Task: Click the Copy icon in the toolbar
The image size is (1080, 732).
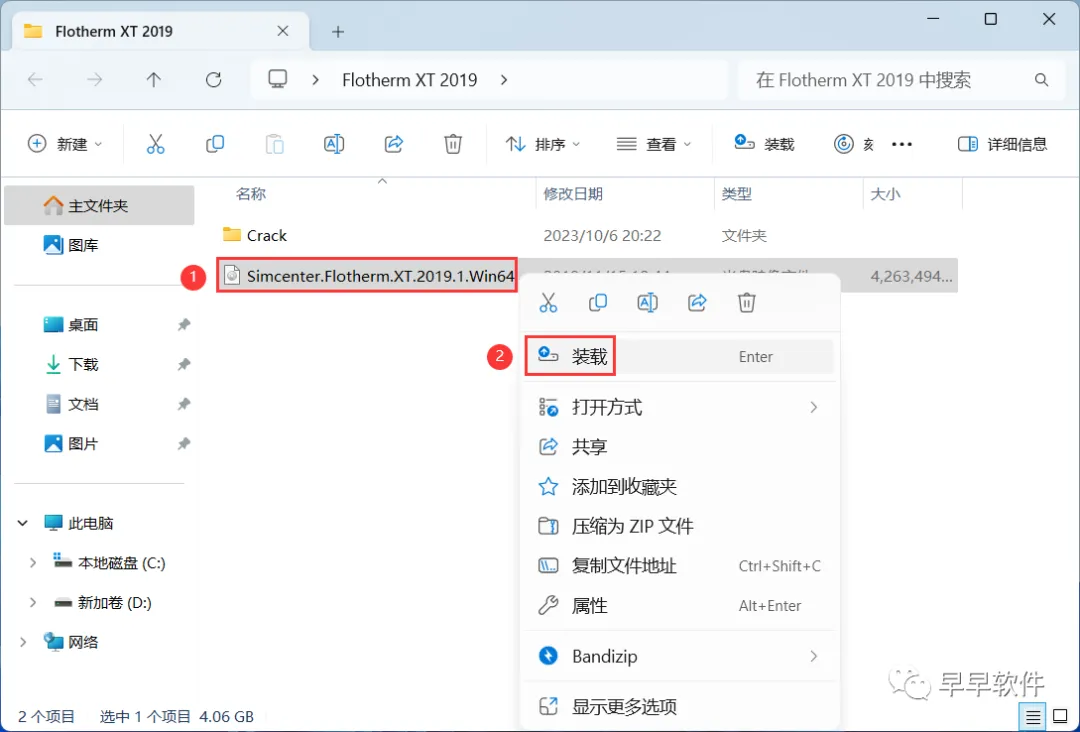Action: tap(215, 144)
